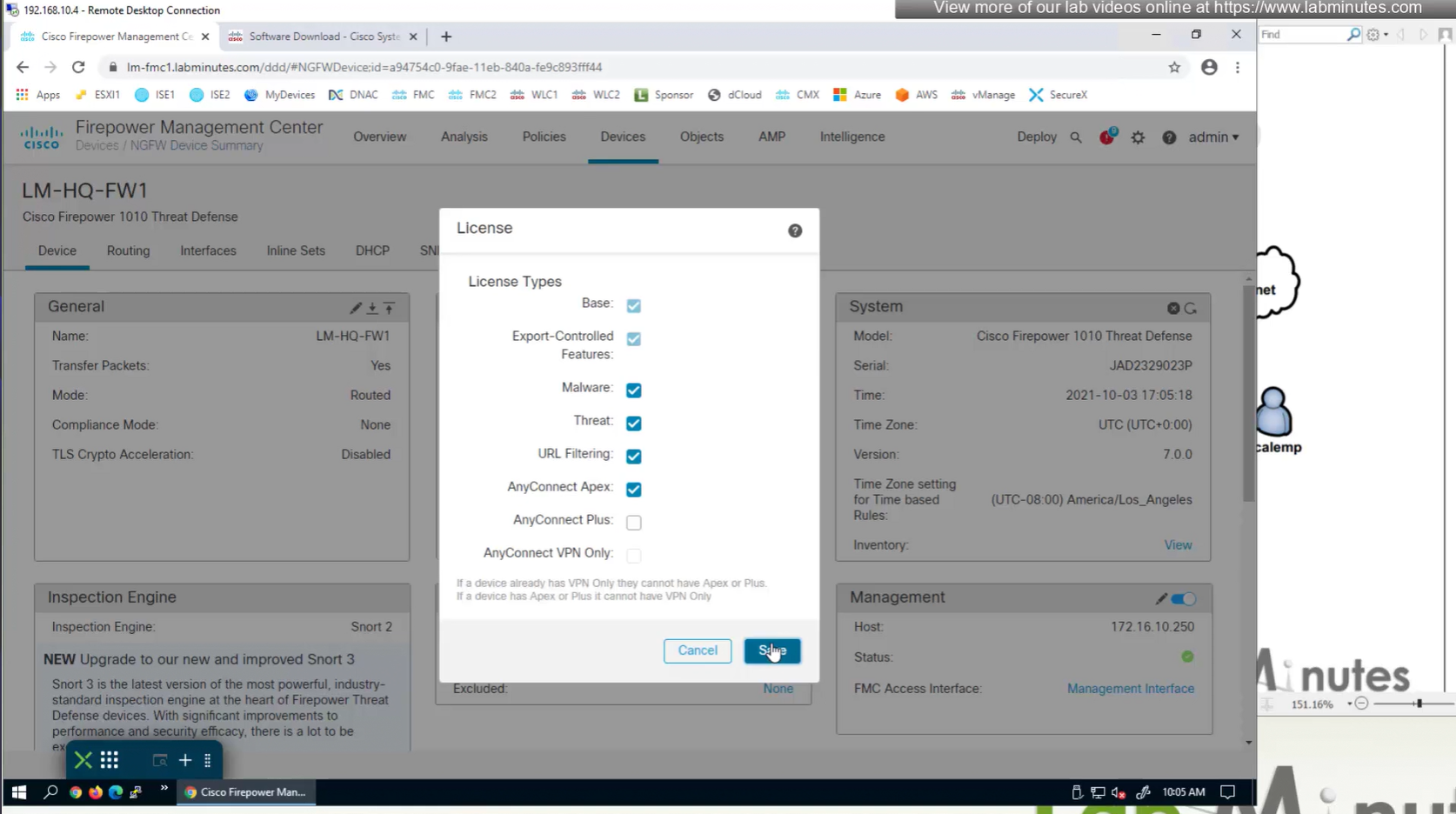
Task: Click the help question mark in header
Action: (x=1169, y=137)
